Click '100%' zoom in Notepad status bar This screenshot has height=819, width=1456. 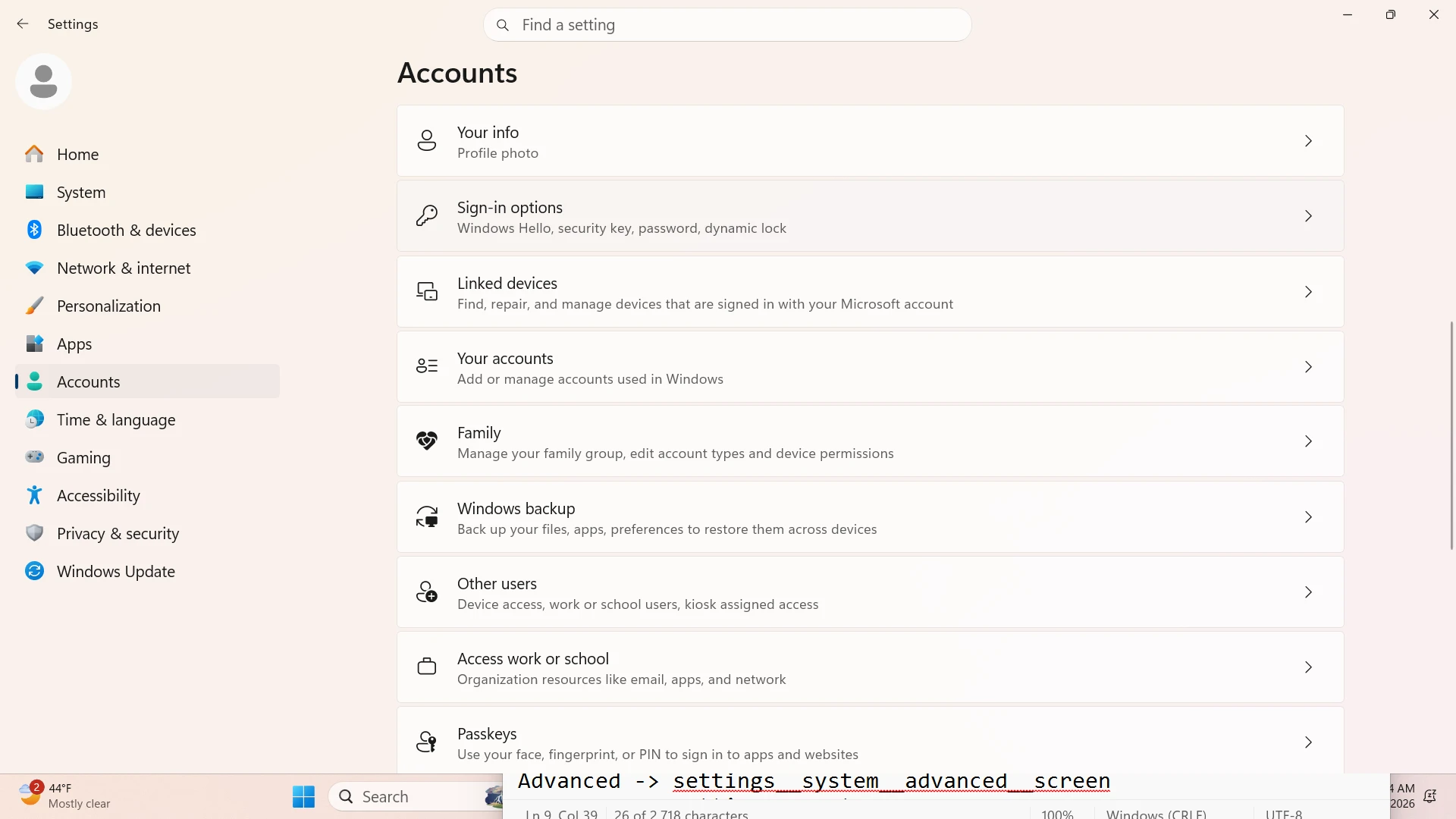1057,814
